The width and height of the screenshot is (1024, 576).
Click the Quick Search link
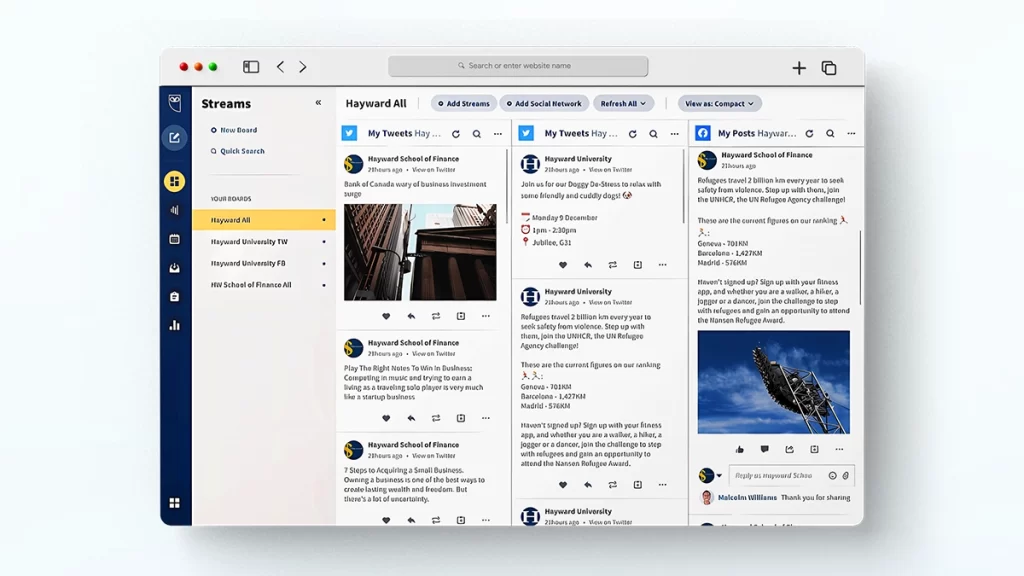tap(242, 151)
